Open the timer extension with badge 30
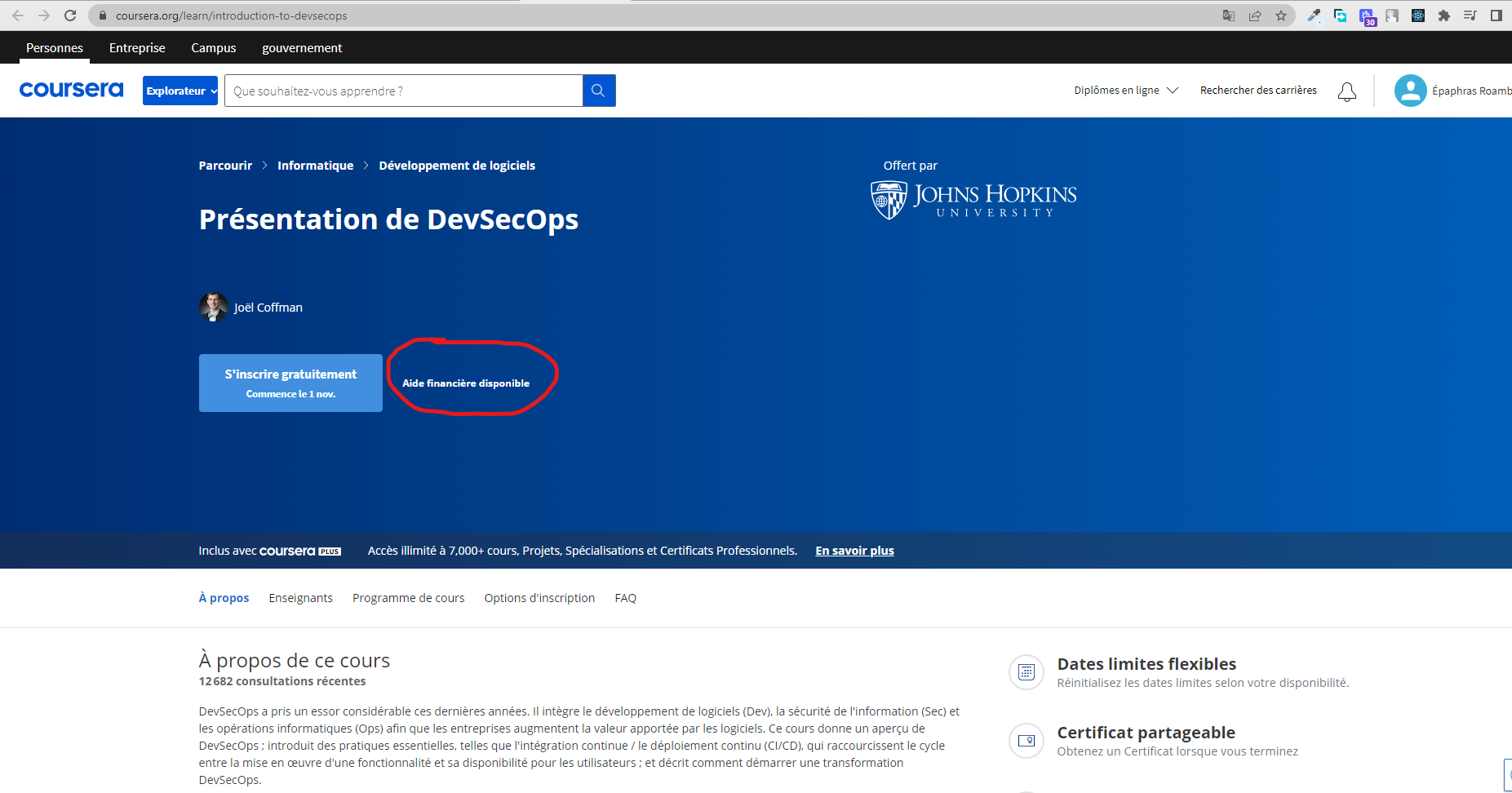The image size is (1512, 793). 1367,16
